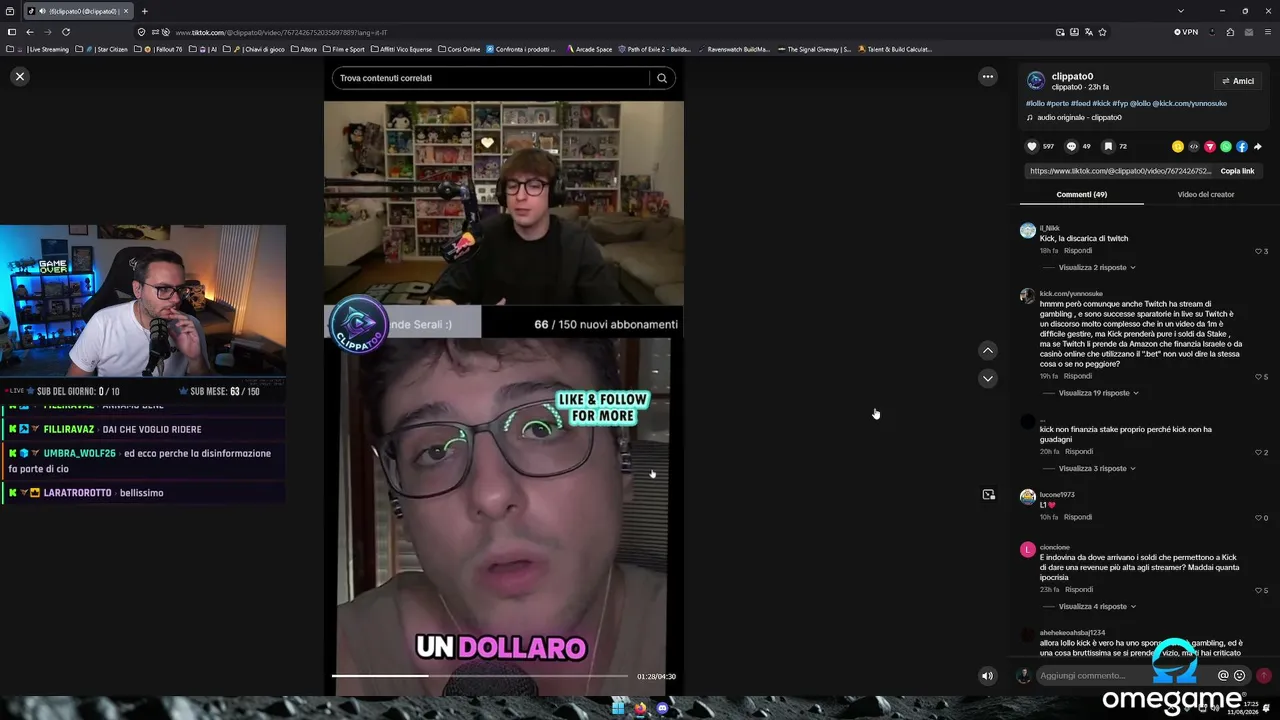Bookmark the page with the star icon
The image size is (1280, 720).
1103,32
